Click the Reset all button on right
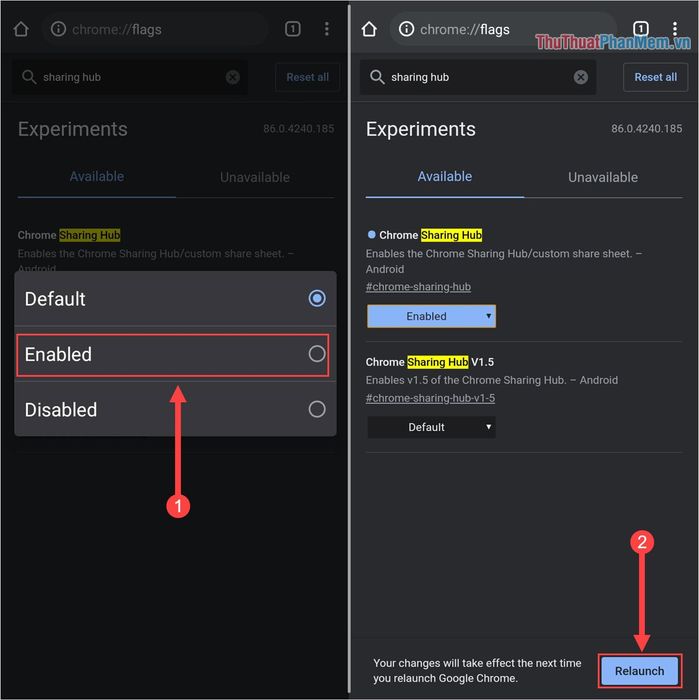This screenshot has height=700, width=699. point(655,77)
